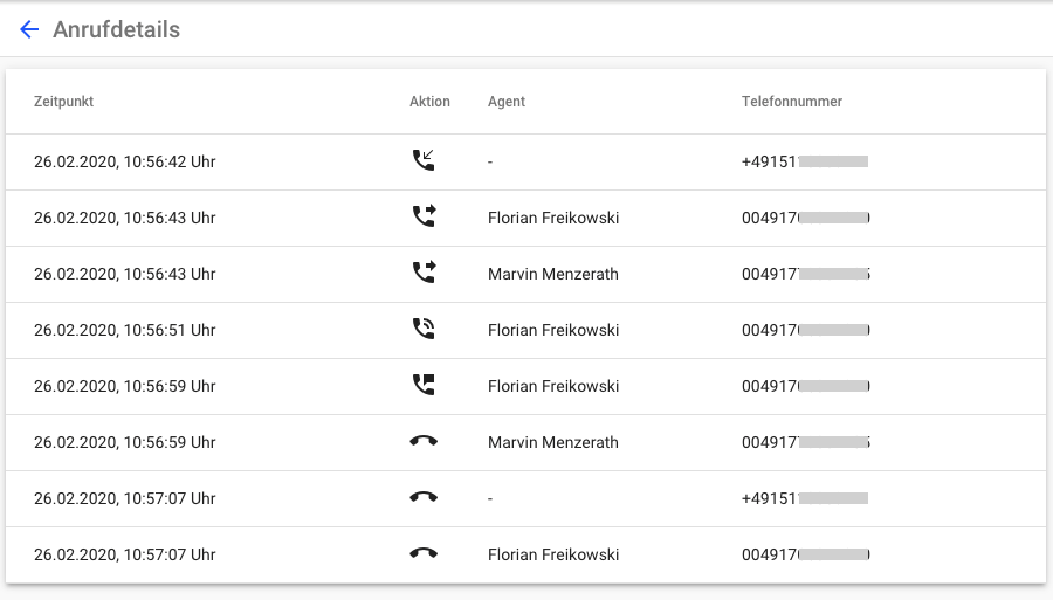1053x600 pixels.
Task: Click the ringing phone icon at 10:56:51
Action: click(424, 327)
